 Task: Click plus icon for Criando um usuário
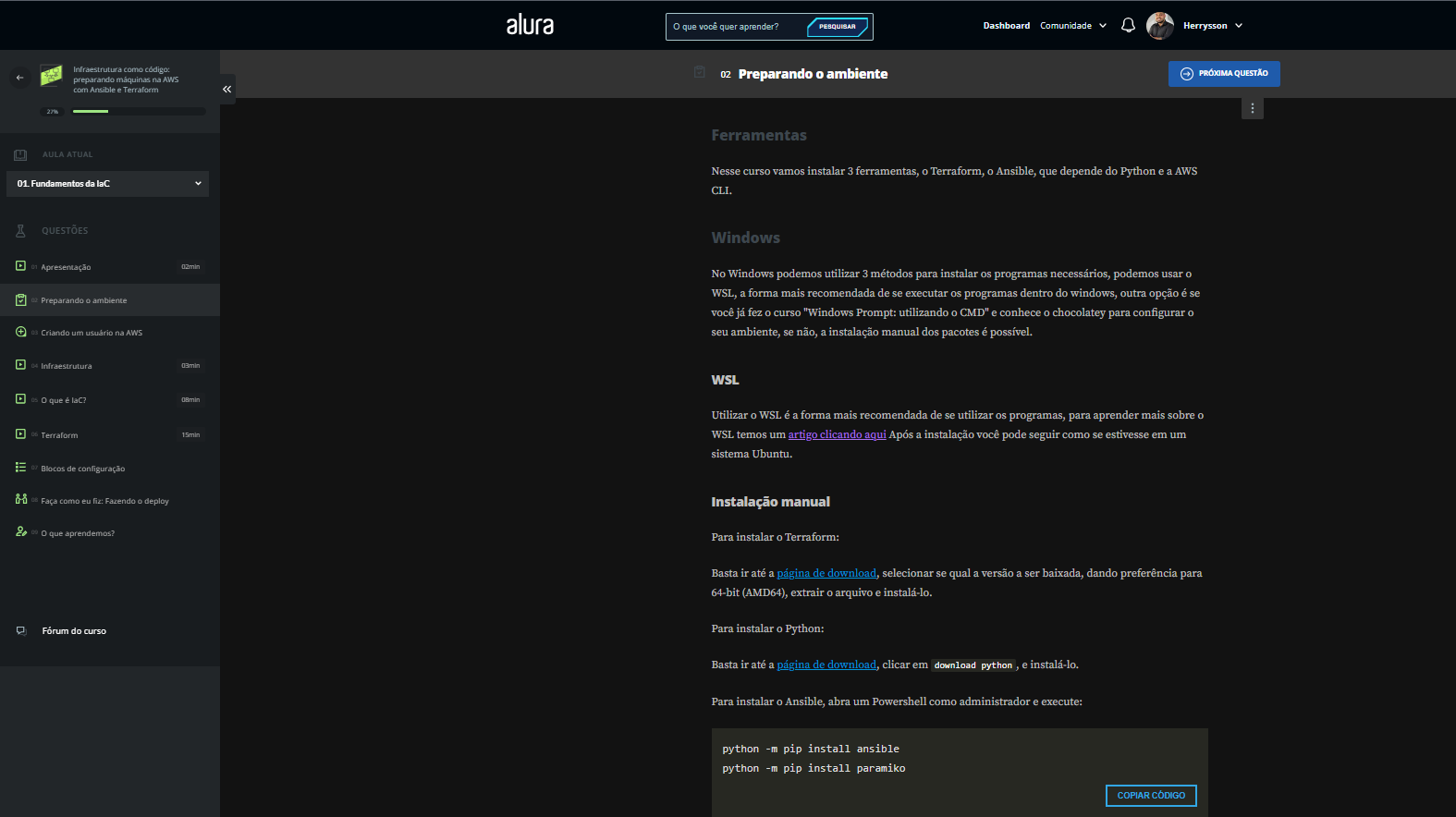[x=20, y=332]
